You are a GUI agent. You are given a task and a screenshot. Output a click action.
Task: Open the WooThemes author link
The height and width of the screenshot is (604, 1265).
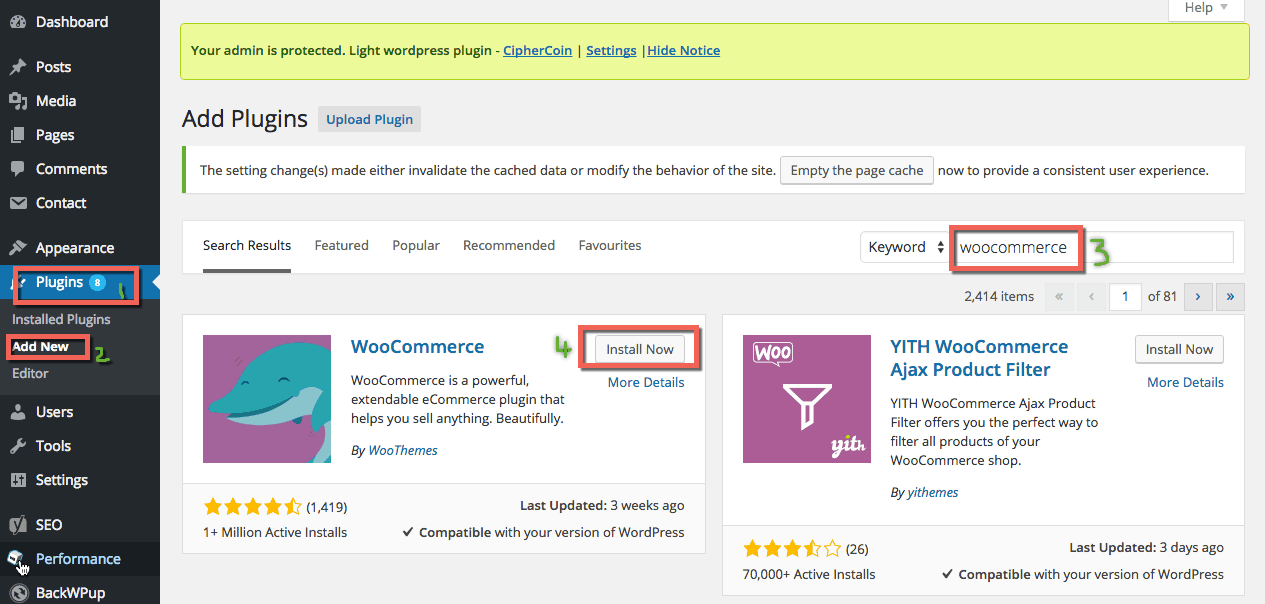pyautogui.click(x=403, y=451)
